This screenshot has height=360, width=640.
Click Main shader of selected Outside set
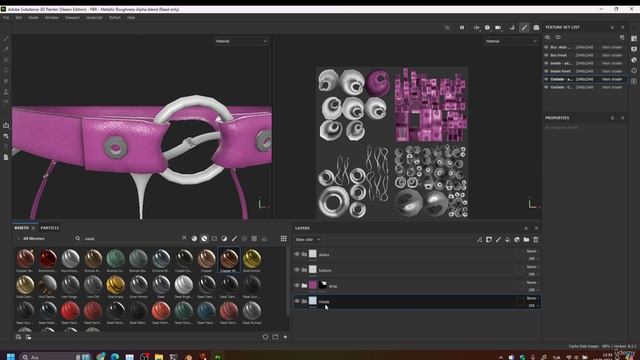pyautogui.click(x=612, y=79)
